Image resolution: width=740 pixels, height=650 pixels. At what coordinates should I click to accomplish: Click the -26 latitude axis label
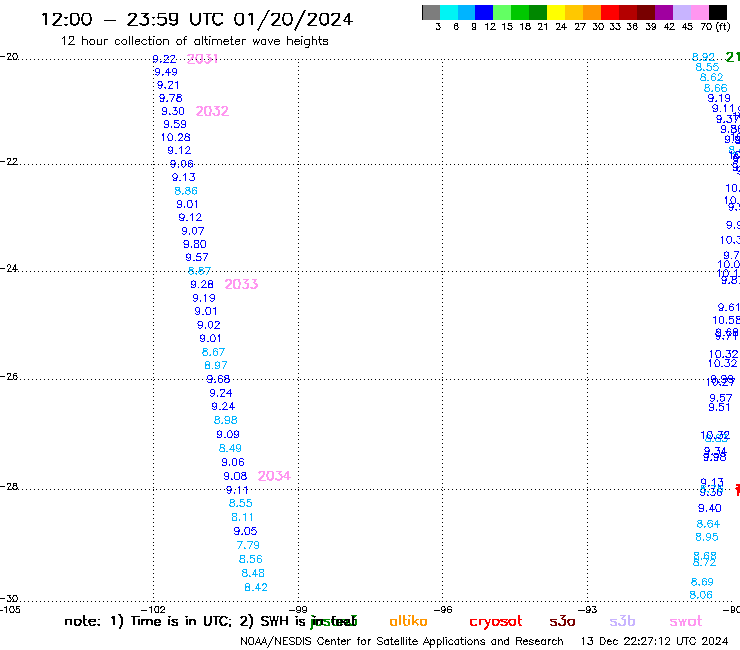(x=9, y=377)
